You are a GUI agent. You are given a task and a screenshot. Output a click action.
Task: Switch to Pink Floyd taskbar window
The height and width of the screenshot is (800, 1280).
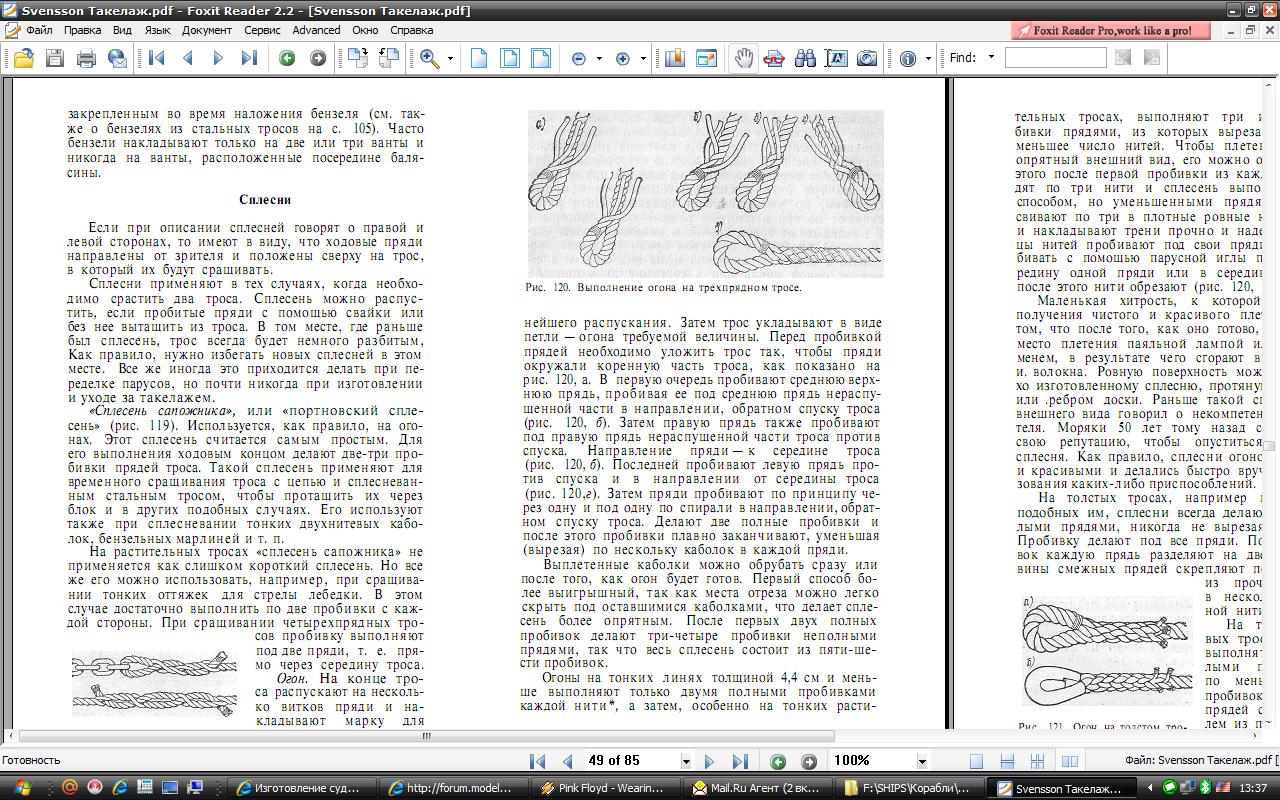[604, 788]
